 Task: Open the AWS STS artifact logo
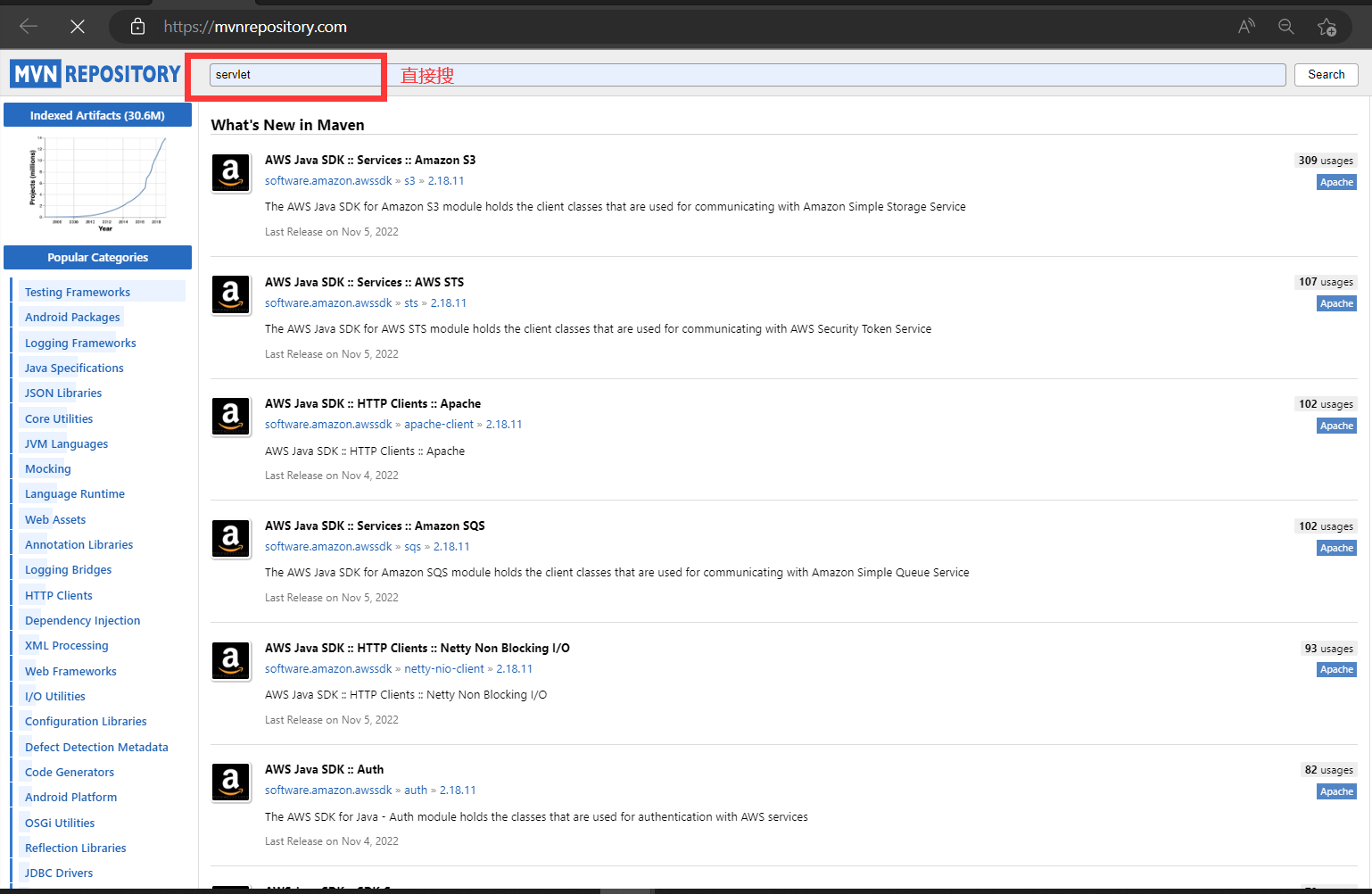point(231,294)
